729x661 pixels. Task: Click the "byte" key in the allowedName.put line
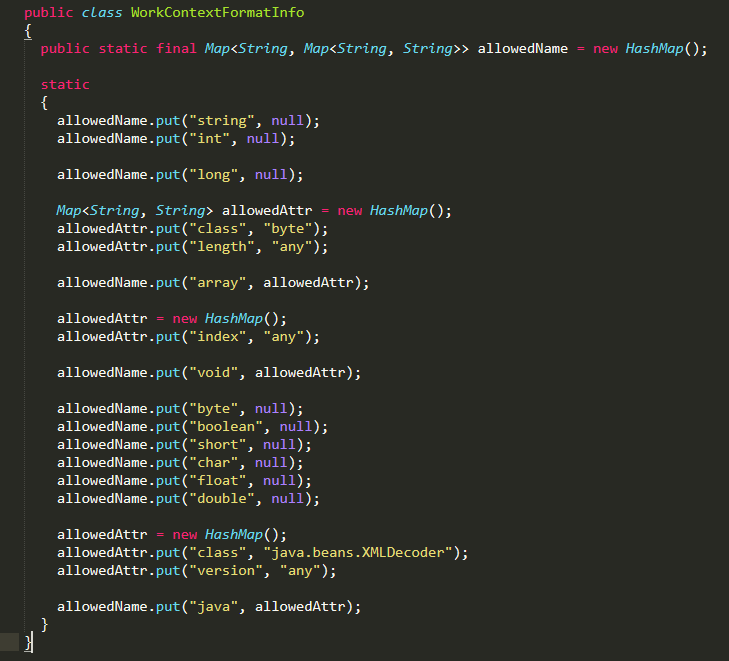point(213,409)
